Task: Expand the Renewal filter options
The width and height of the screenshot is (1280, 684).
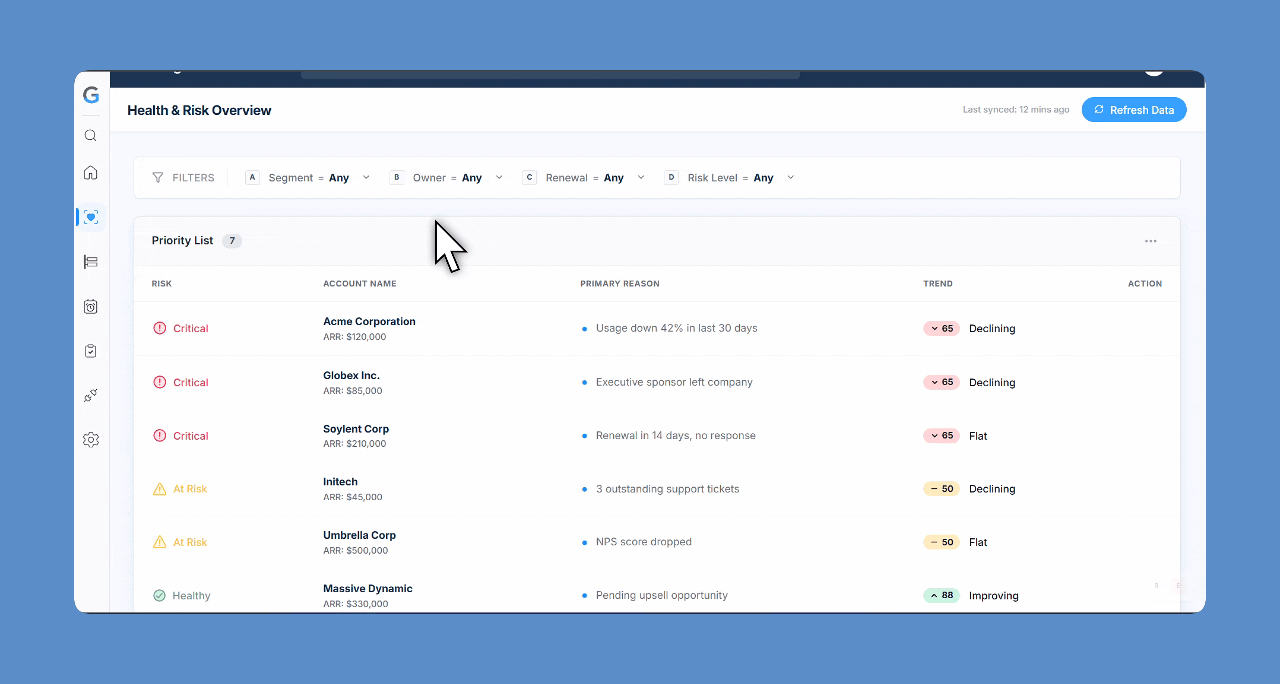Action: coord(641,177)
